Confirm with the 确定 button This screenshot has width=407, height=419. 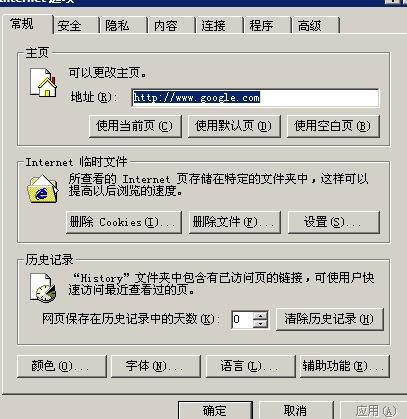coord(215,410)
